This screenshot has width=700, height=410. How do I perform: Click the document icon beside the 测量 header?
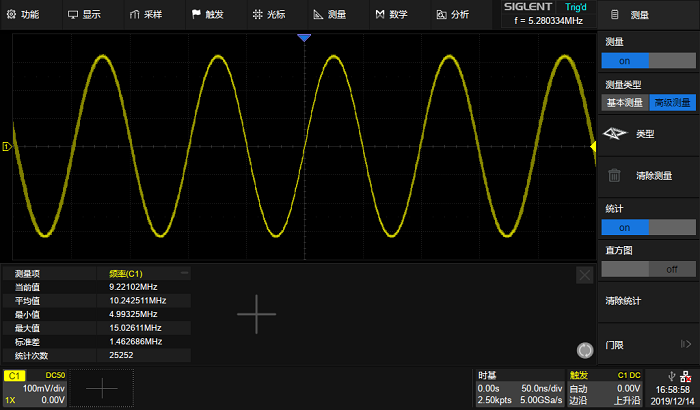[615, 15]
